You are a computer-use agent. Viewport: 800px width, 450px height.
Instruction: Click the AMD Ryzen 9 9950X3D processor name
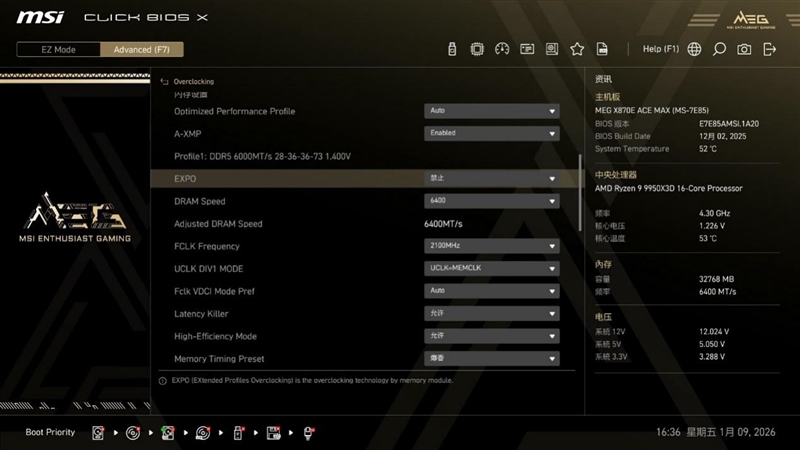point(668,188)
